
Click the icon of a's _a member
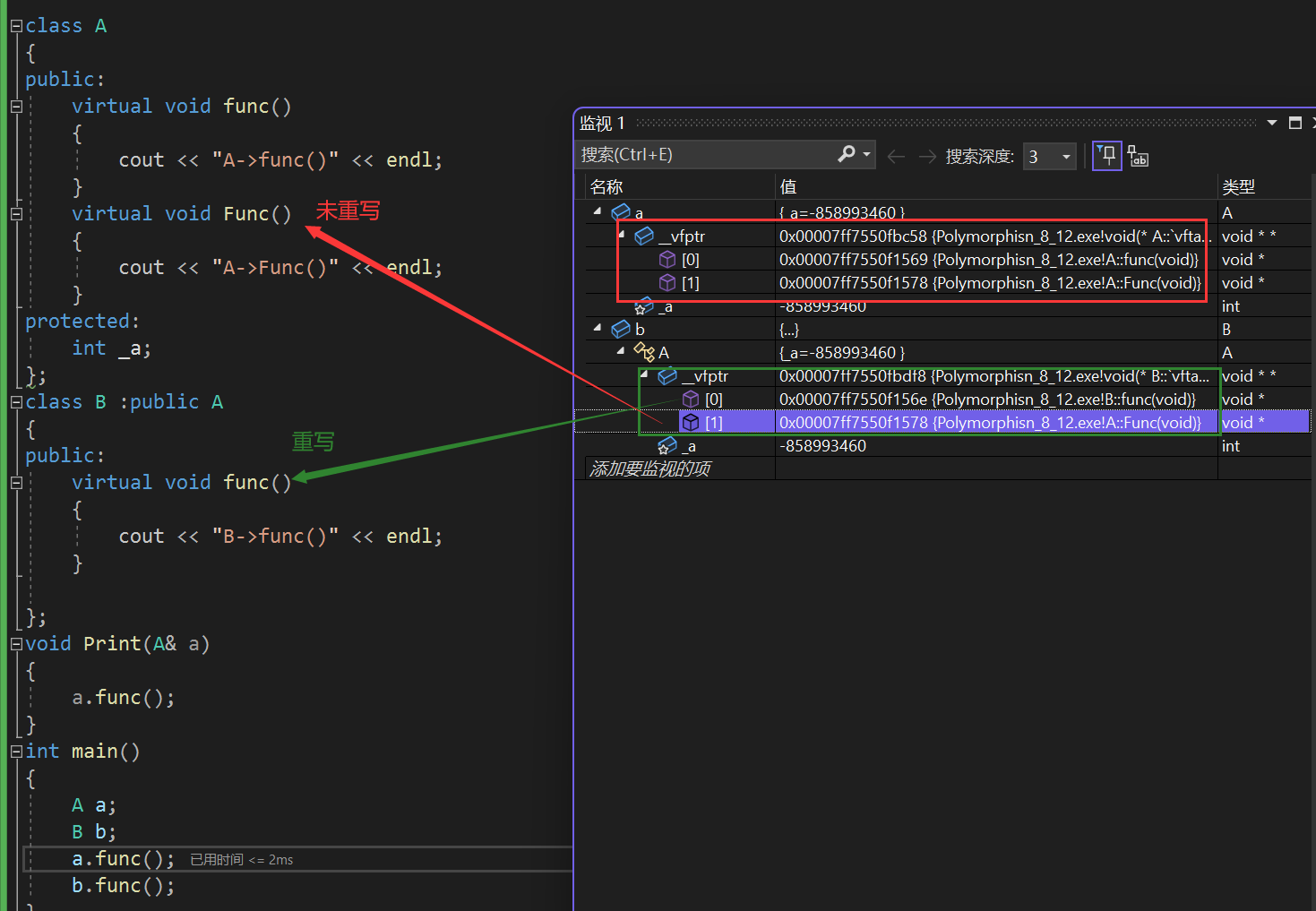tap(644, 306)
